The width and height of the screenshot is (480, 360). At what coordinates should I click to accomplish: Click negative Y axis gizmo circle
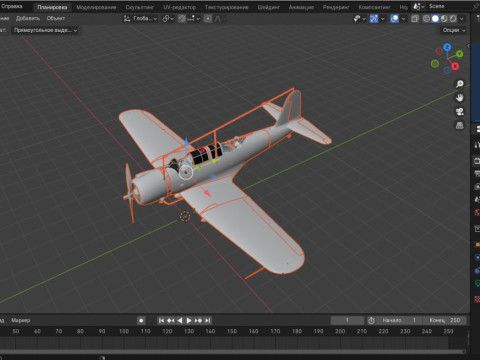coord(435,63)
